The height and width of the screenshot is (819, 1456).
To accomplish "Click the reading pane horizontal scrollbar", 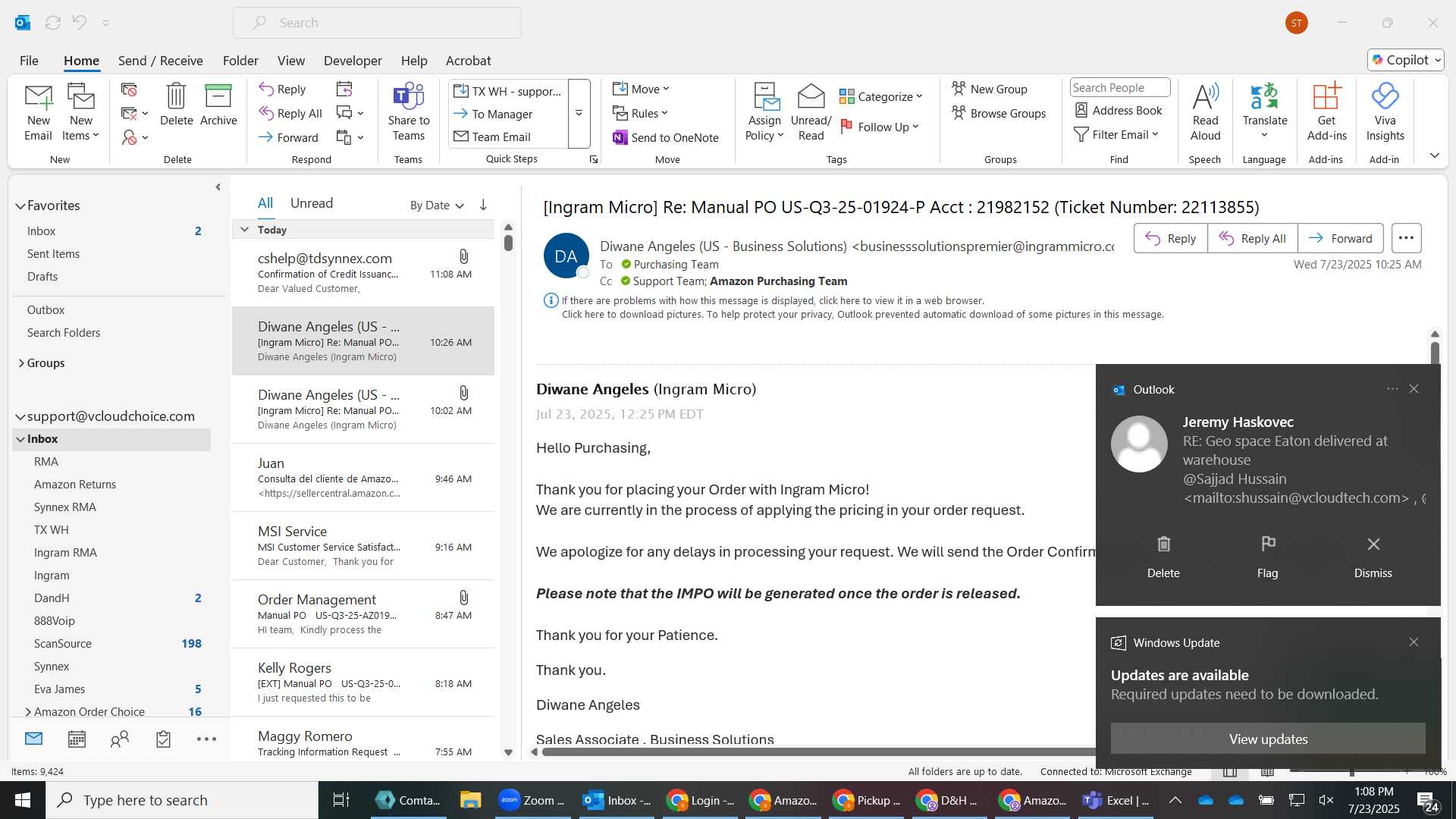I will pos(819,752).
